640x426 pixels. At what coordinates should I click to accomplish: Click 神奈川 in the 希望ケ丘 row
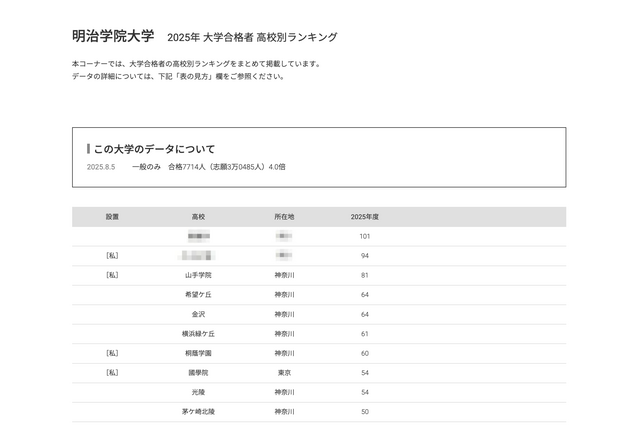pyautogui.click(x=284, y=295)
